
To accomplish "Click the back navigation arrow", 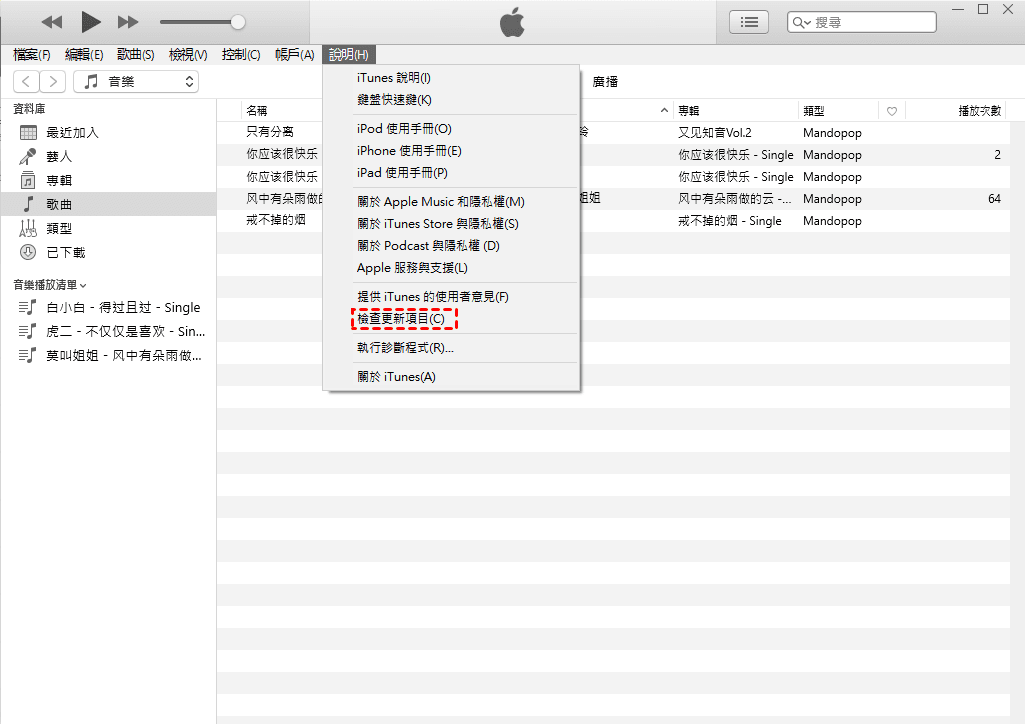I will (x=25, y=82).
